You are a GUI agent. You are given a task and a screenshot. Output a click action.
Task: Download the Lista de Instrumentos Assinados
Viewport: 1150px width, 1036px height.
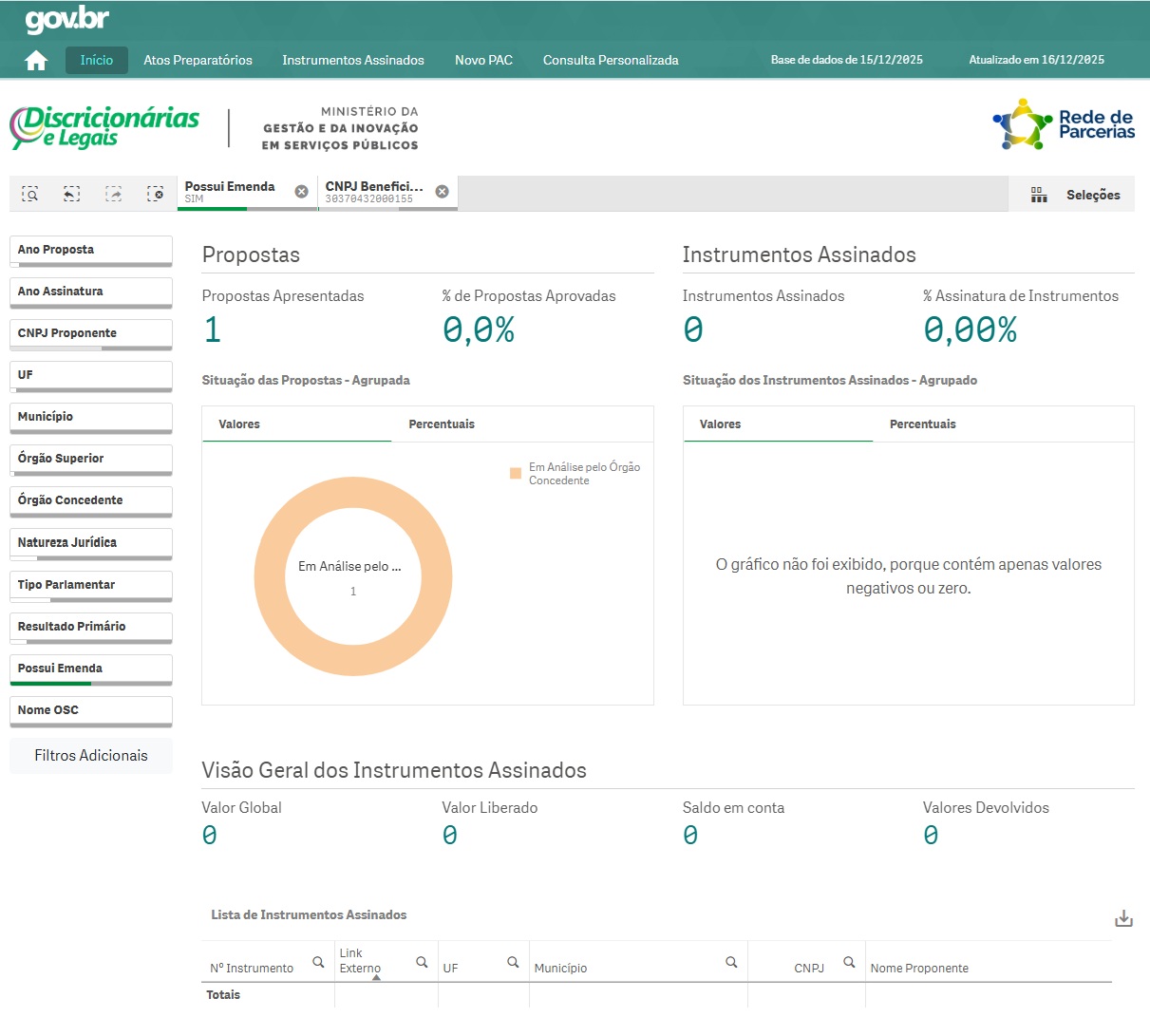tap(1123, 918)
